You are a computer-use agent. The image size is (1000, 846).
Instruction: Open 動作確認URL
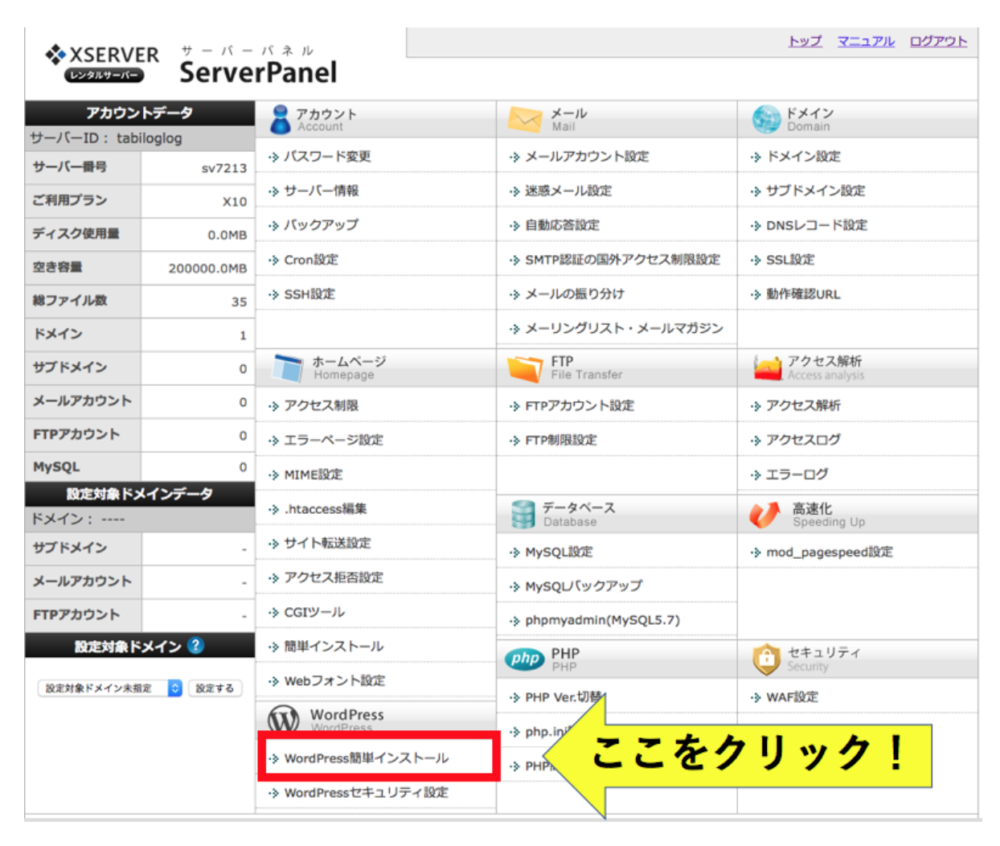[803, 294]
